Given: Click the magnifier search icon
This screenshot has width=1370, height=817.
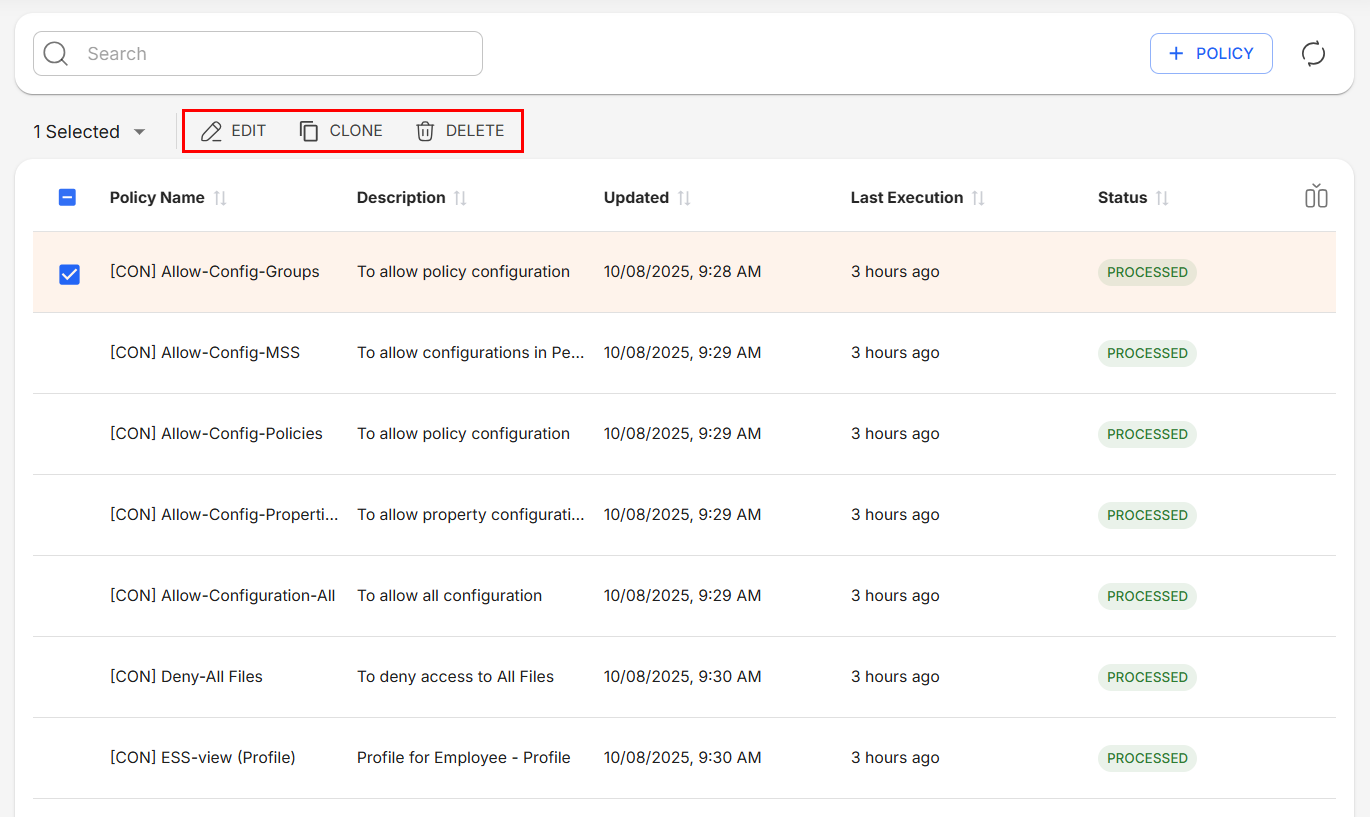Looking at the screenshot, I should (x=56, y=54).
